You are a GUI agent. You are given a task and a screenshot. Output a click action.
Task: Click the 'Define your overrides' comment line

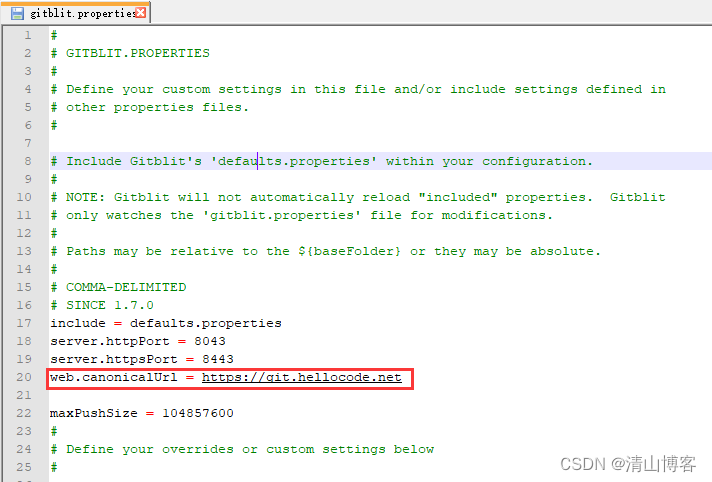click(250, 449)
